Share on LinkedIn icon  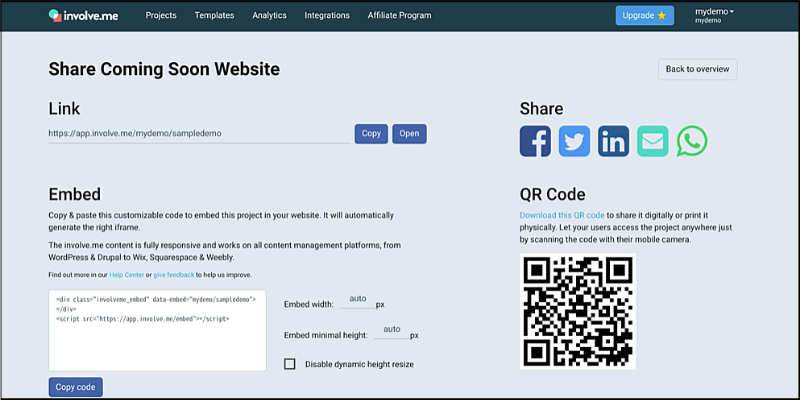pyautogui.click(x=613, y=141)
